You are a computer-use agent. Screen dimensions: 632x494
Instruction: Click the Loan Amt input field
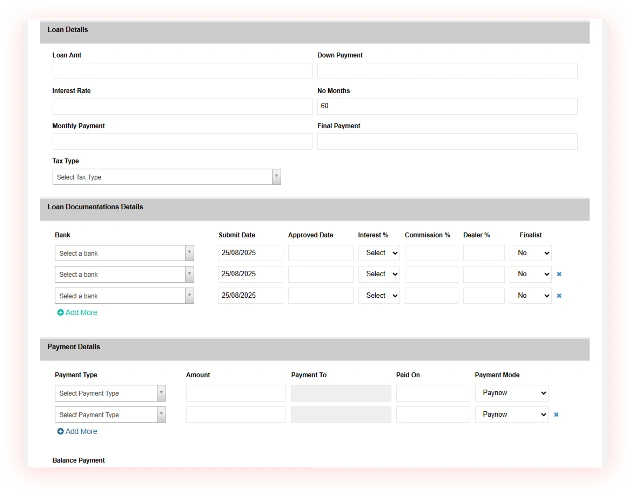(x=182, y=71)
